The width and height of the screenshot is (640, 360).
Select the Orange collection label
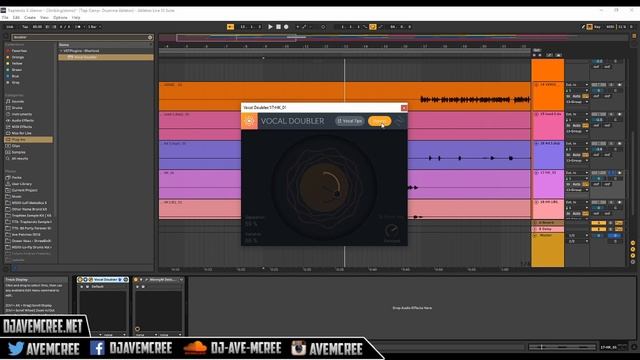pyautogui.click(x=18, y=57)
